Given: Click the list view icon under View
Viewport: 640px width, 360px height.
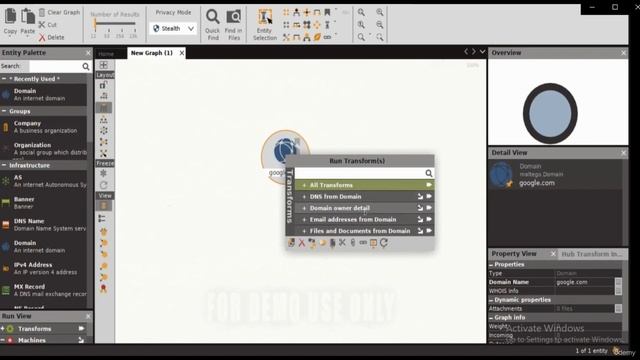Looking at the screenshot, I should 102,219.
